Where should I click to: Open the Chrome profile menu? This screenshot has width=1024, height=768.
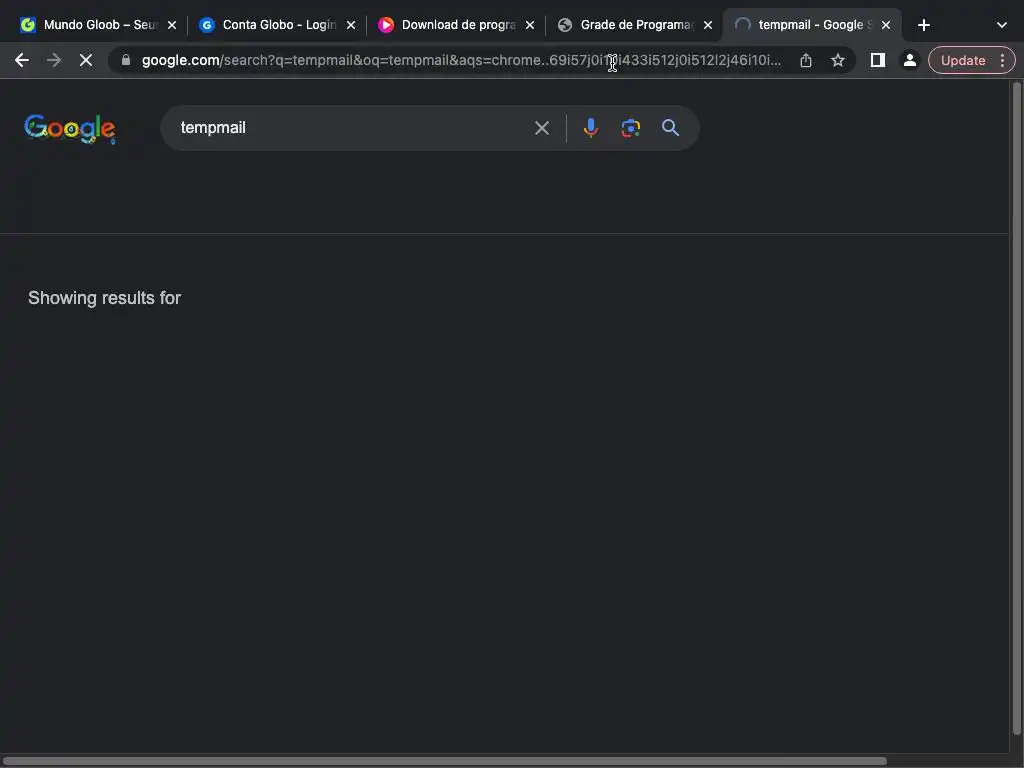909,60
